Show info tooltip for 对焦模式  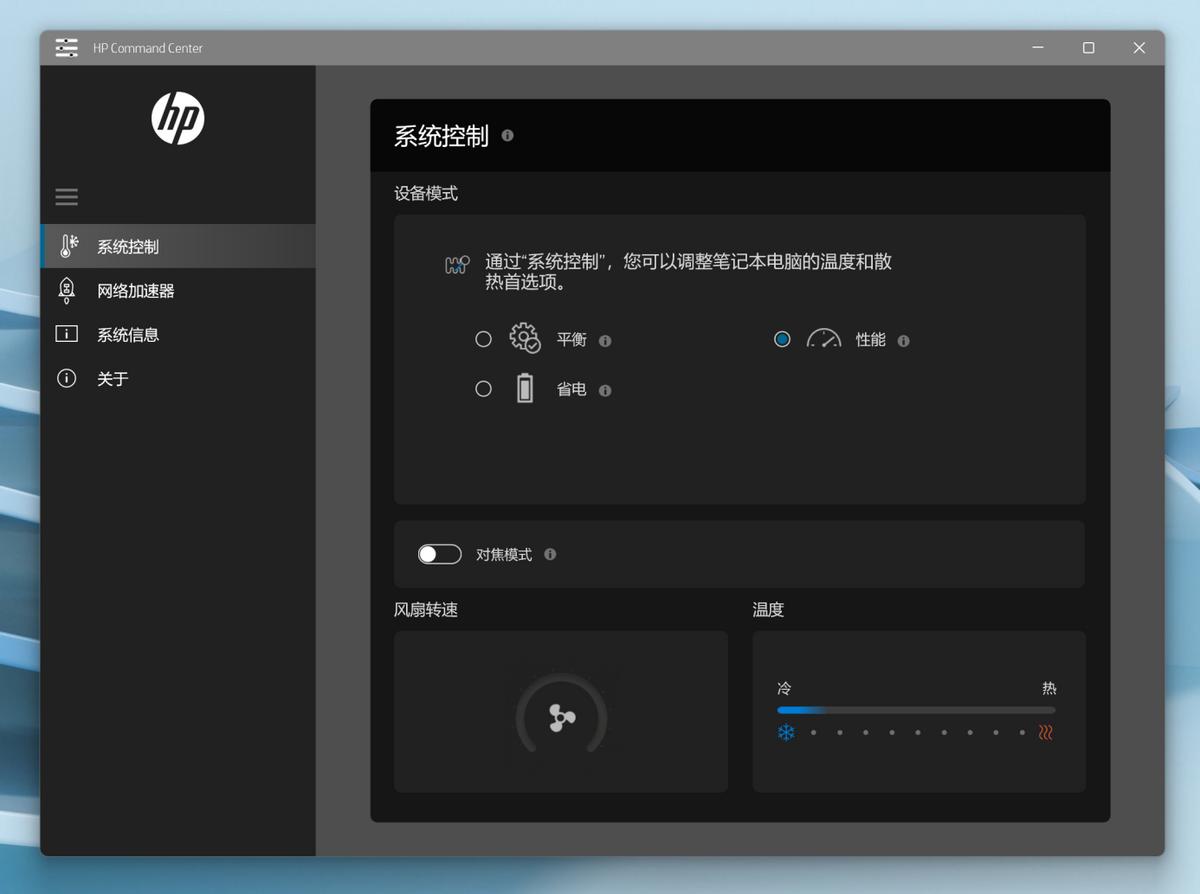550,554
